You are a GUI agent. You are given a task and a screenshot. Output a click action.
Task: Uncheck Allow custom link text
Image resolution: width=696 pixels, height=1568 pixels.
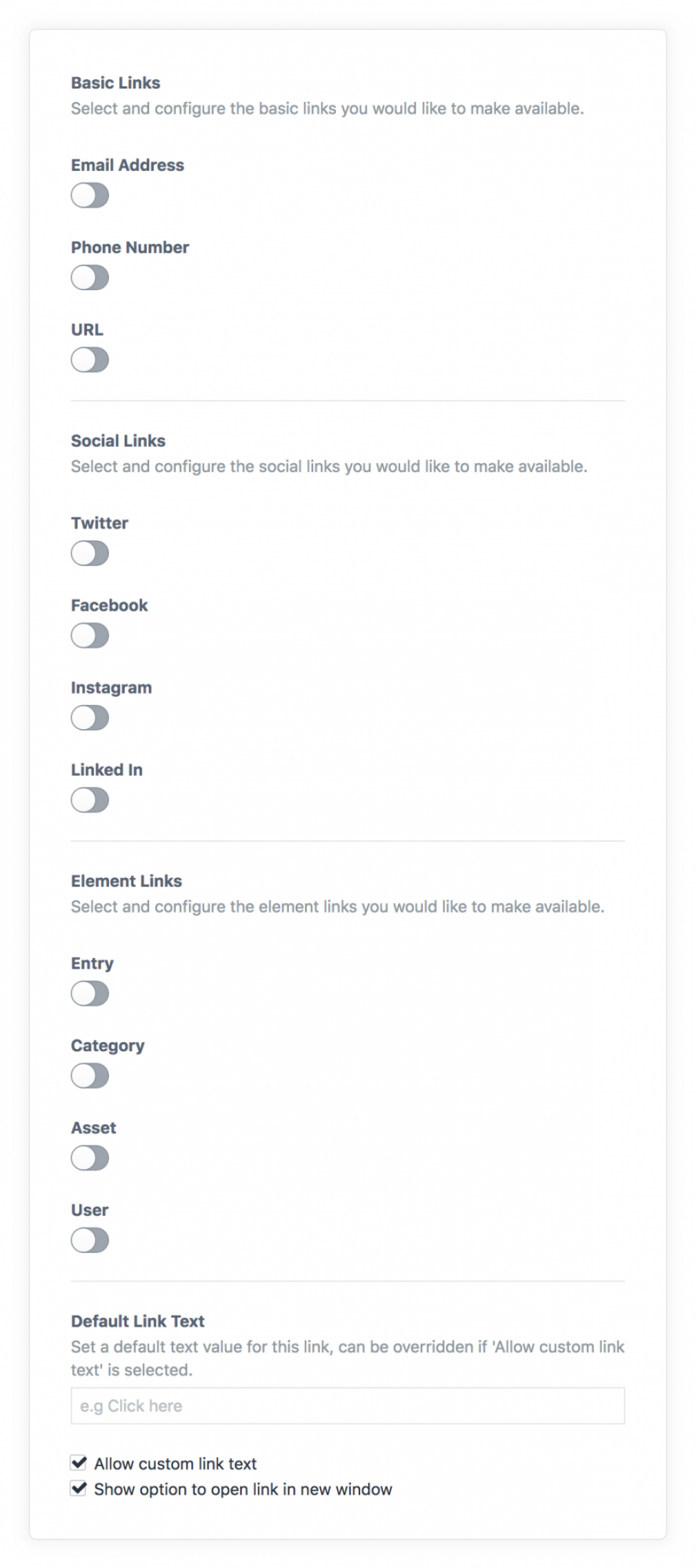[78, 1463]
